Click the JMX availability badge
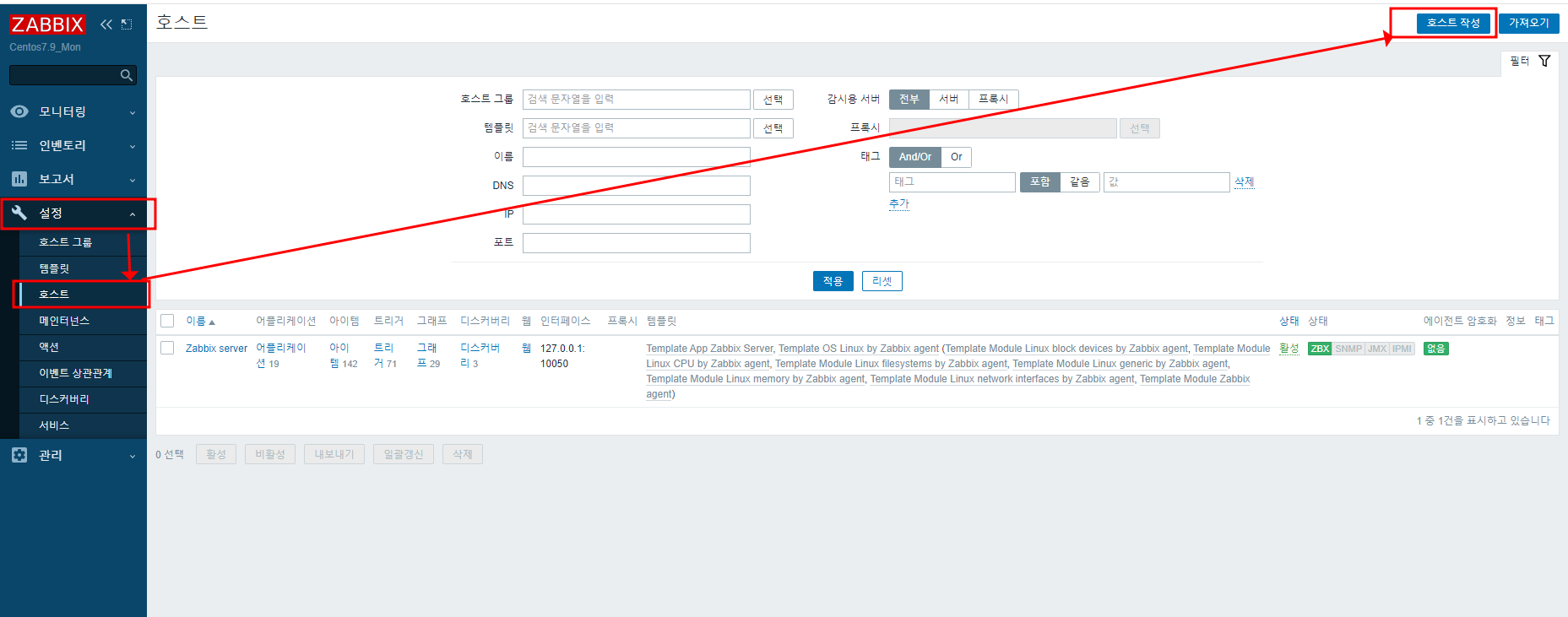Image resolution: width=1568 pixels, height=617 pixels. [1377, 349]
